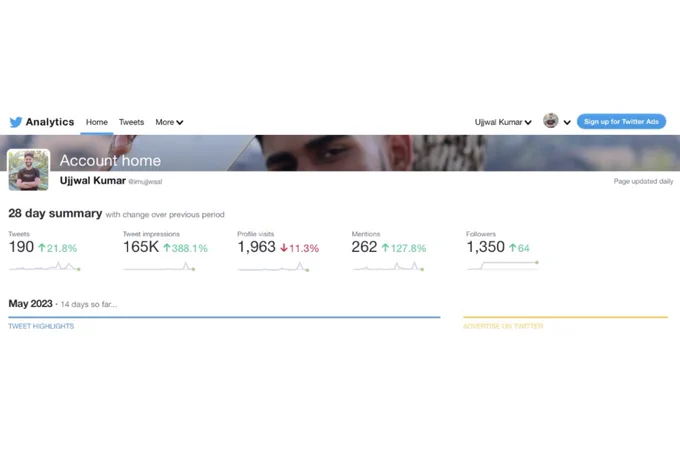This screenshot has width=680, height=454.
Task: Select the Followers value 1,350
Action: [x=485, y=247]
